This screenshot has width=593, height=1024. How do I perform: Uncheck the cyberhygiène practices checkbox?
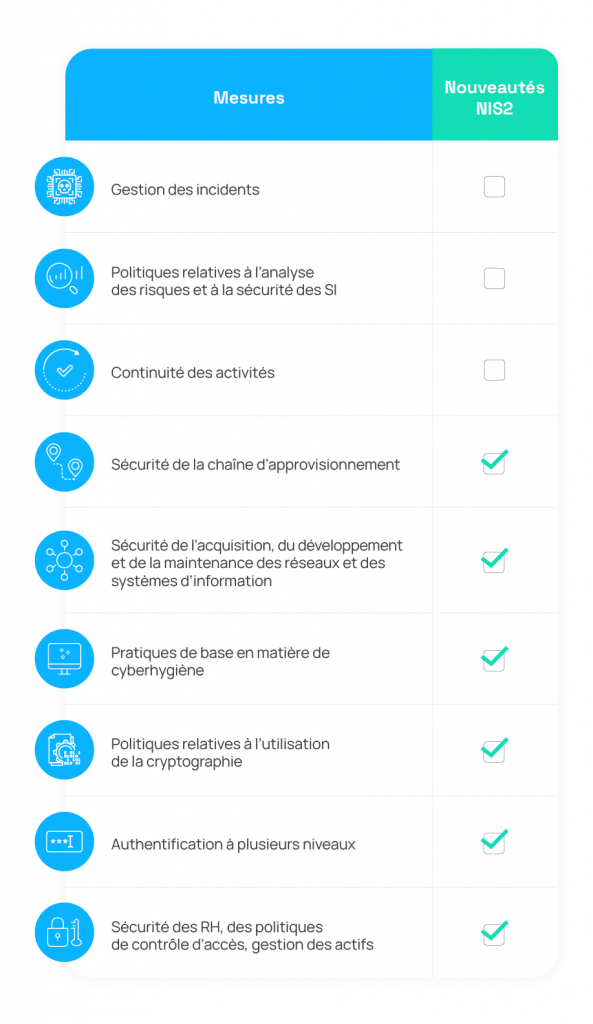point(494,659)
